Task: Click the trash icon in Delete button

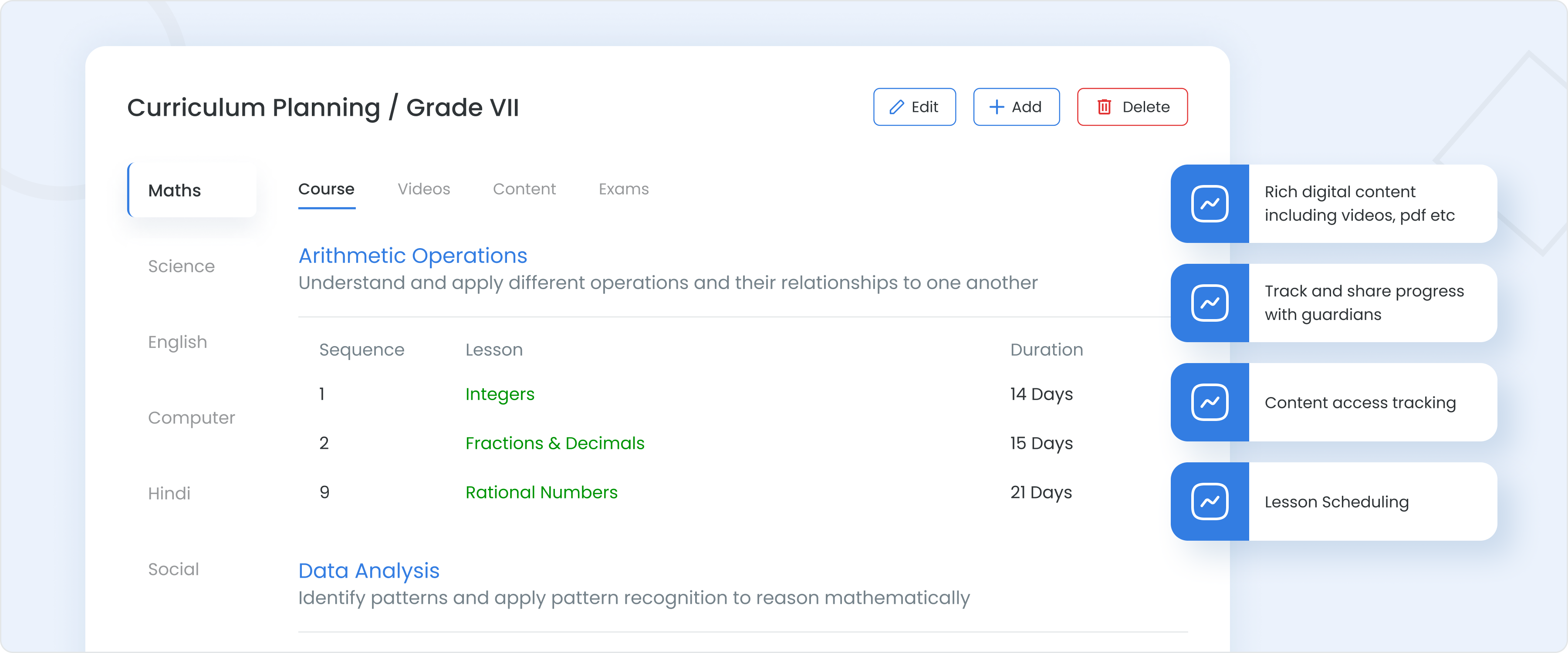Action: (1104, 107)
